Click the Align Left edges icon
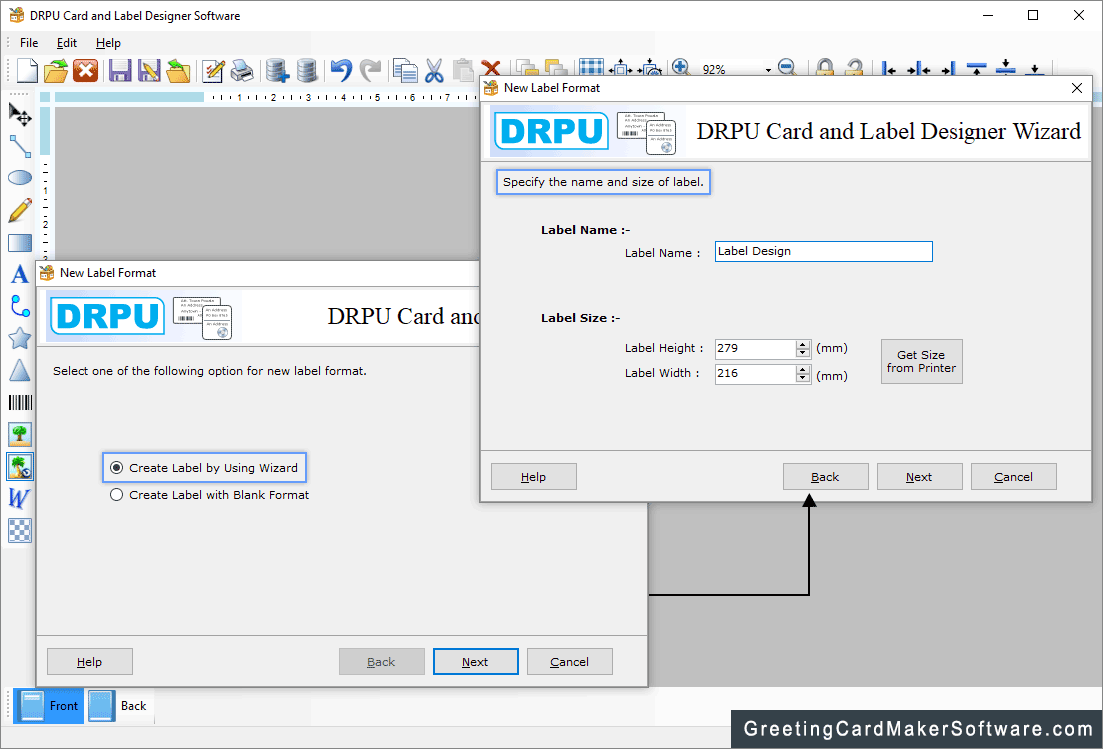This screenshot has height=749, width=1103. (888, 69)
